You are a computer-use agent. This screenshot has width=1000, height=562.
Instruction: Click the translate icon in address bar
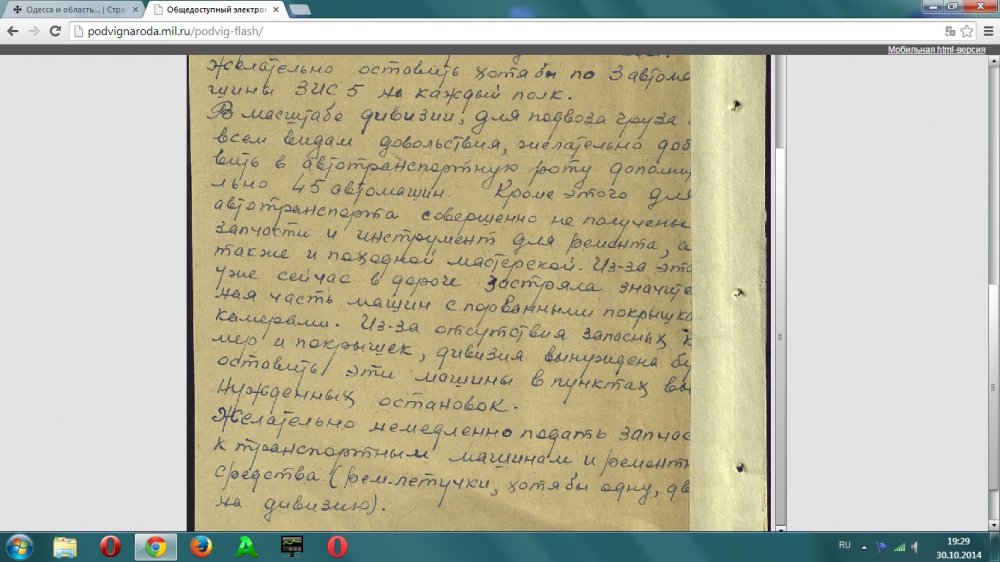point(948,31)
